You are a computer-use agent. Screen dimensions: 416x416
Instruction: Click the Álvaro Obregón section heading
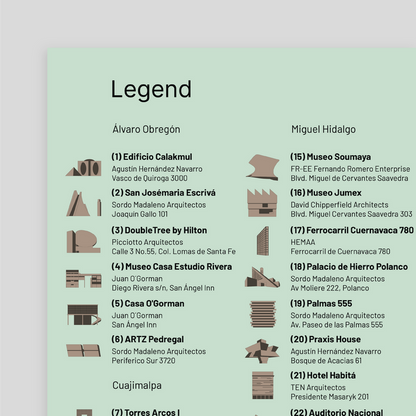coord(146,129)
